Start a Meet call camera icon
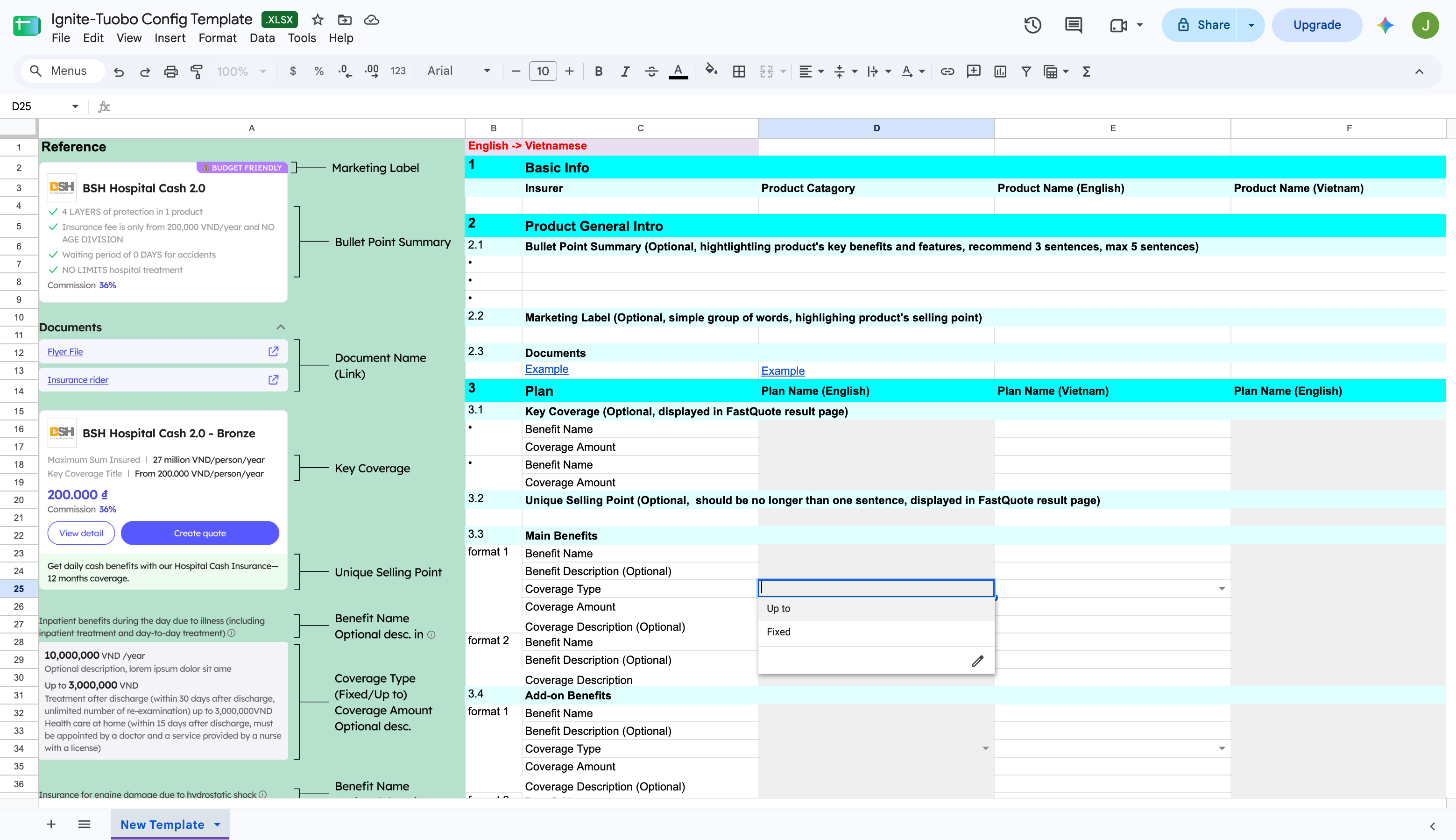This screenshot has width=1456, height=840. (1118, 25)
